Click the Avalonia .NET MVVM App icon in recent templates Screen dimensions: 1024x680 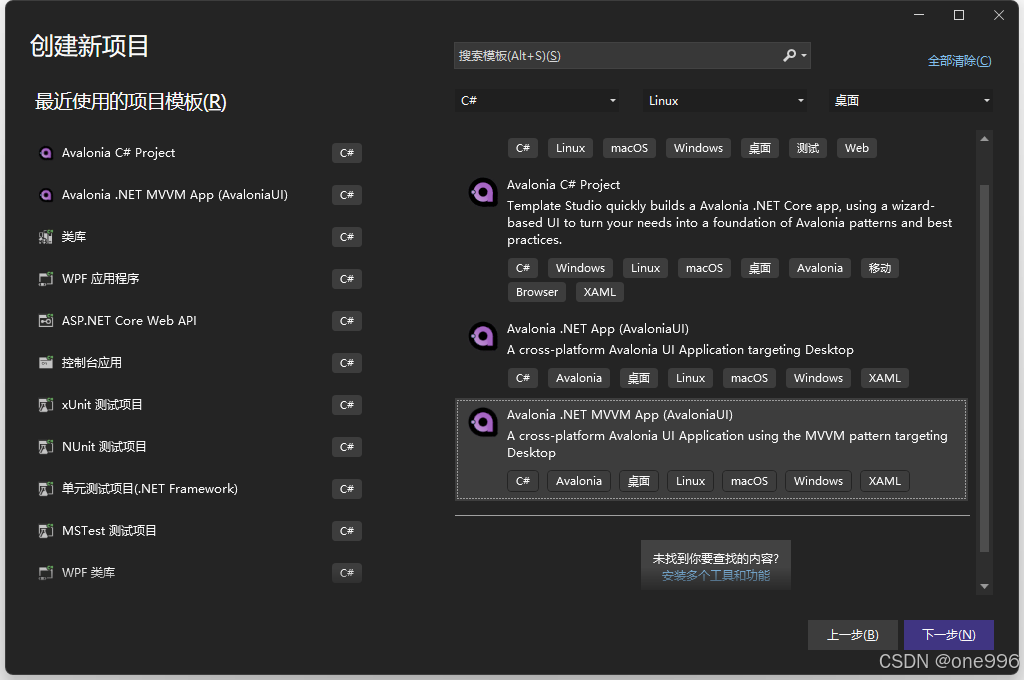point(46,195)
